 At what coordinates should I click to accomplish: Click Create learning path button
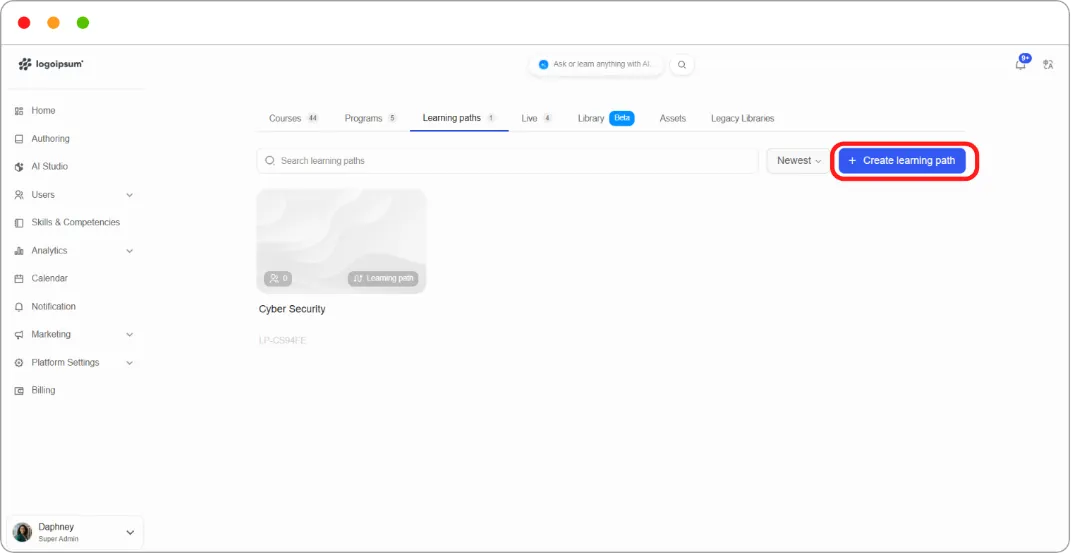point(902,161)
